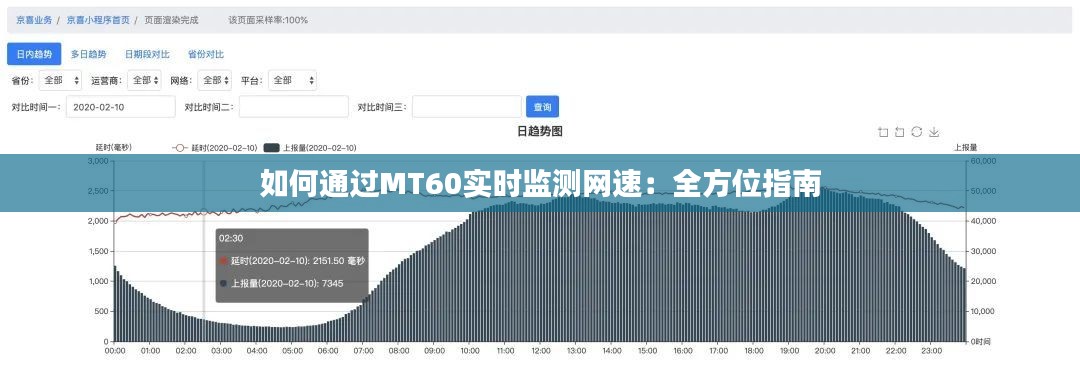The width and height of the screenshot is (1080, 366).
Task: Restore chart with the circular refresh icon
Action: 917,132
